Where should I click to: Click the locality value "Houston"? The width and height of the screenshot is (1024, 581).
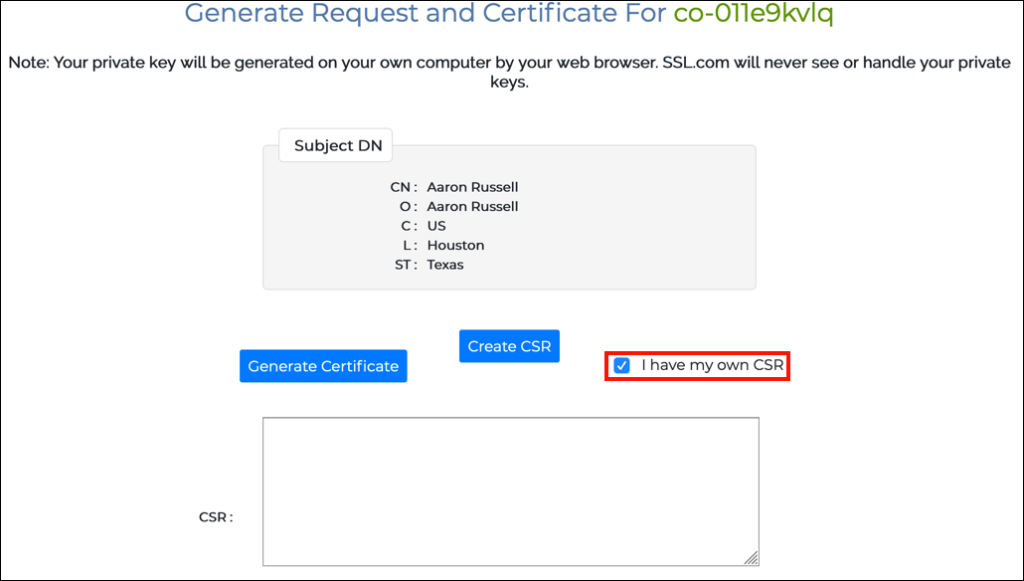pos(455,245)
